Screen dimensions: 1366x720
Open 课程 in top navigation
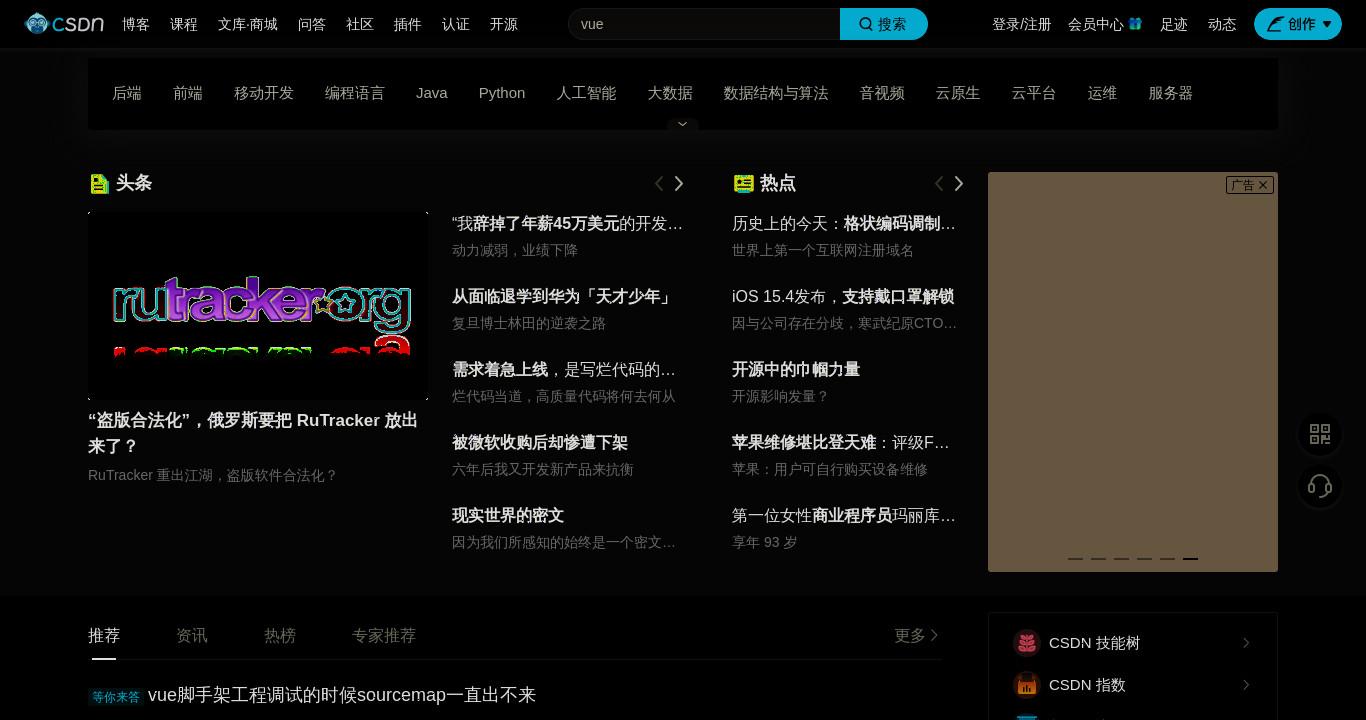point(184,24)
